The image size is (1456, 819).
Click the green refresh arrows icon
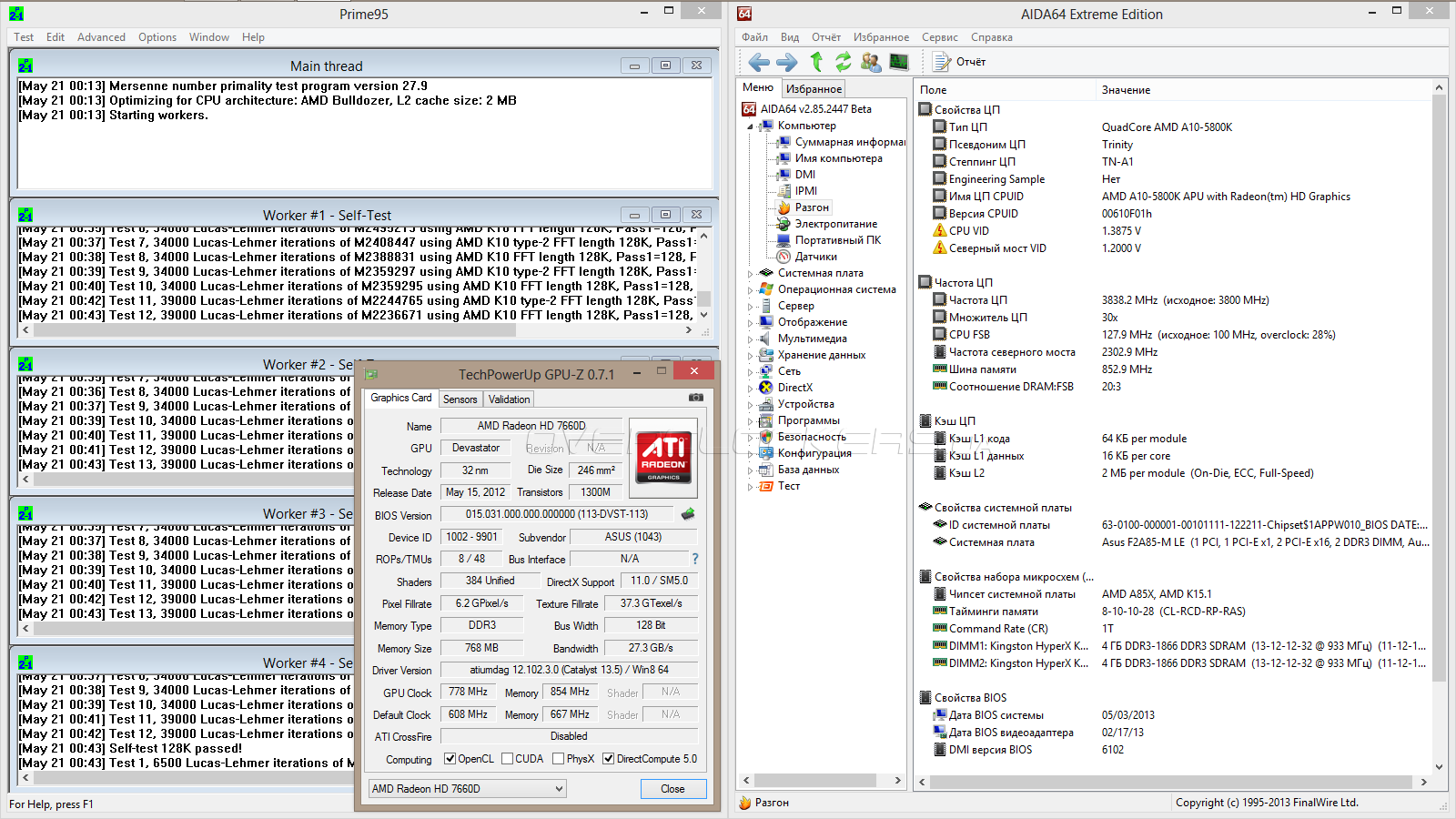pyautogui.click(x=844, y=62)
